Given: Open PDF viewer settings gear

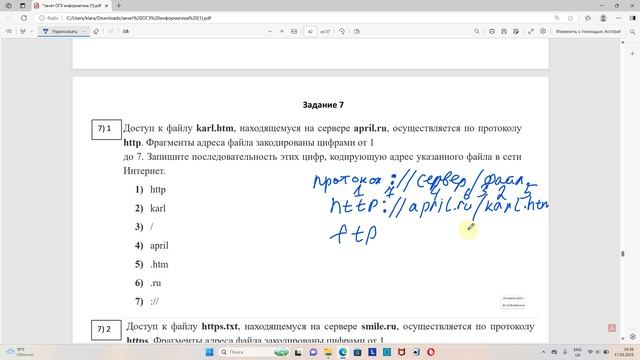Looking at the screenshot, I should pos(543,31).
